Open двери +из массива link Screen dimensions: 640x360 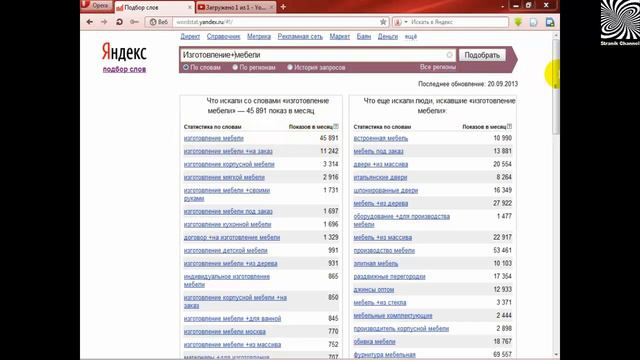tap(381, 164)
